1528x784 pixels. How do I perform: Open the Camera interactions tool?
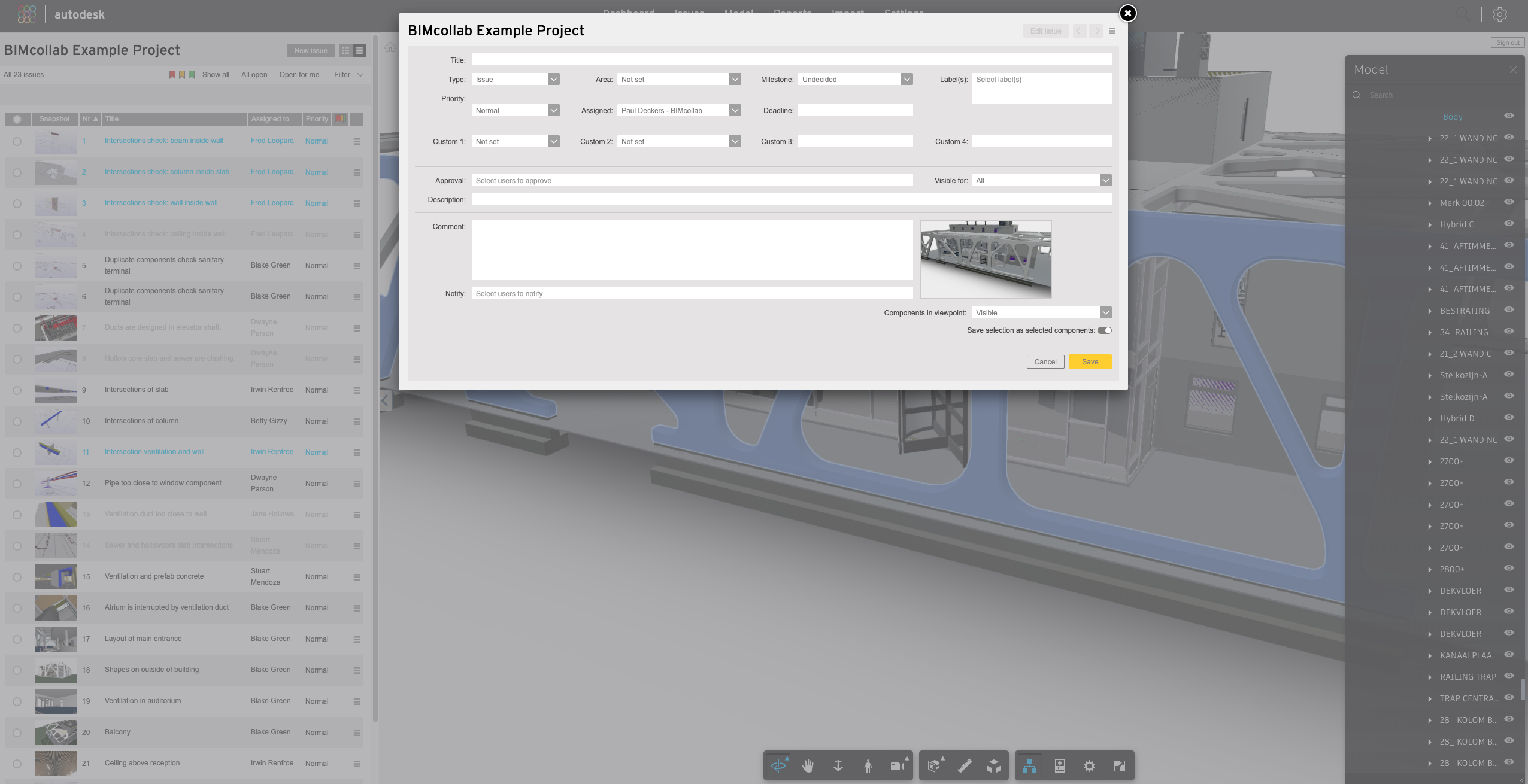coord(897,765)
